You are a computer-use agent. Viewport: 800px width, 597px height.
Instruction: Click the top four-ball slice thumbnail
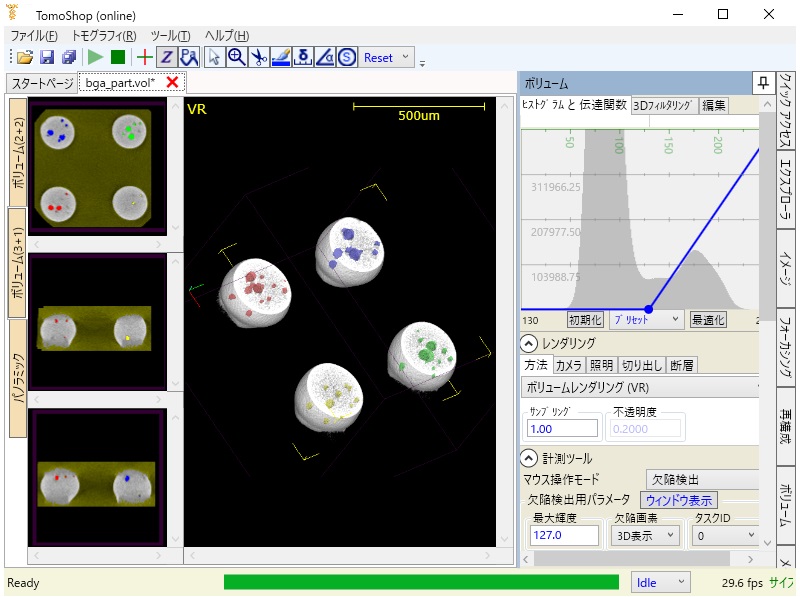point(97,166)
